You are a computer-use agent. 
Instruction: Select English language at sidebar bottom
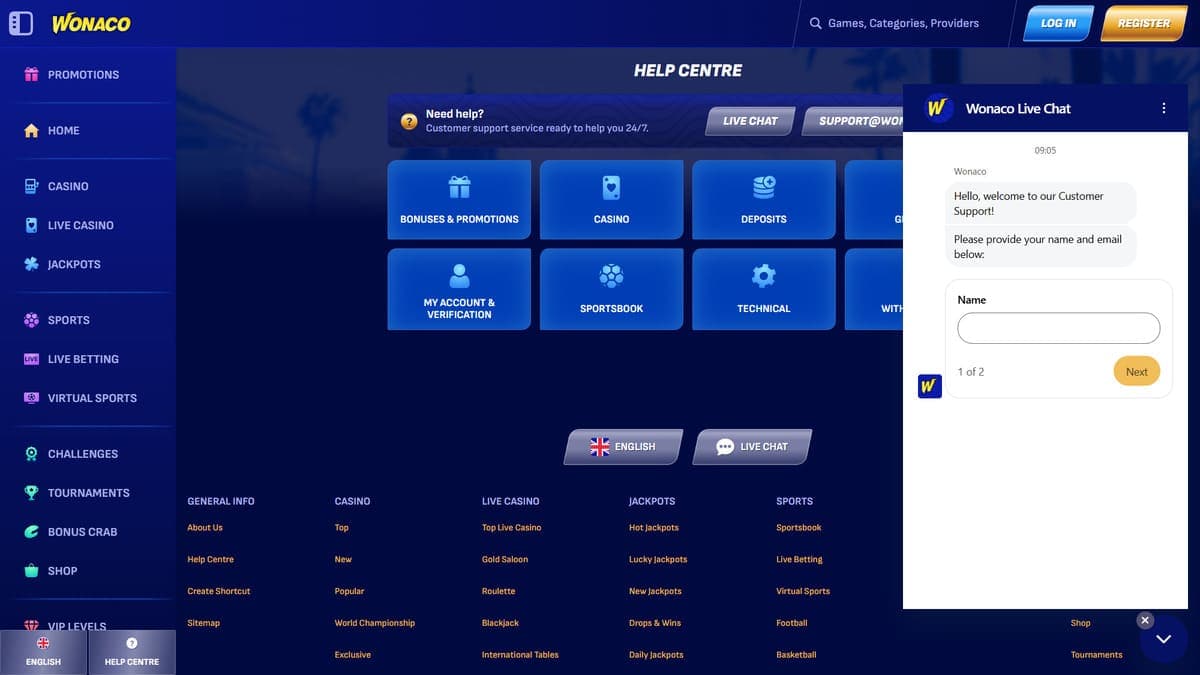(x=43, y=652)
